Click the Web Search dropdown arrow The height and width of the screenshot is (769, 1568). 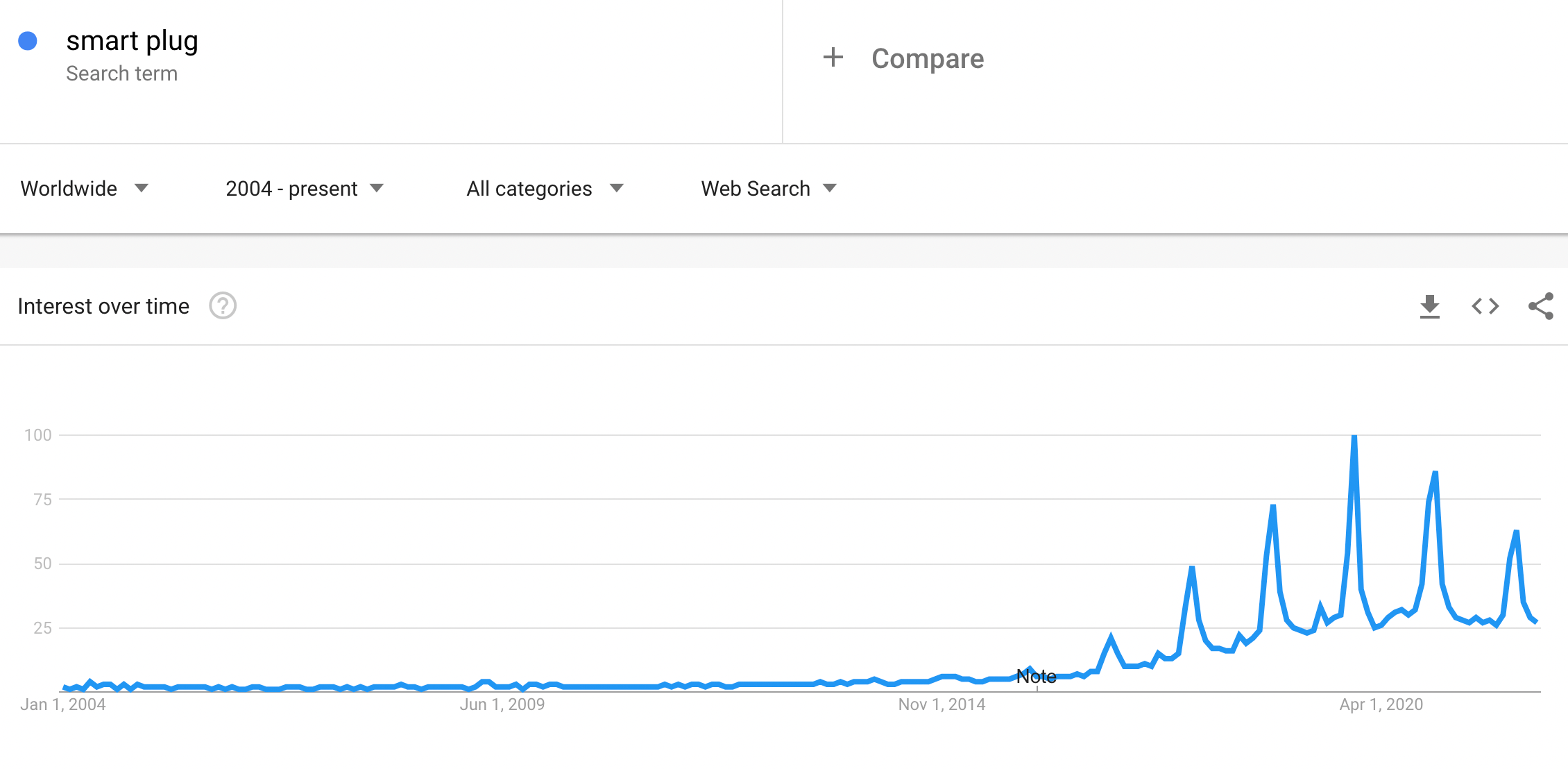pyautogui.click(x=830, y=188)
